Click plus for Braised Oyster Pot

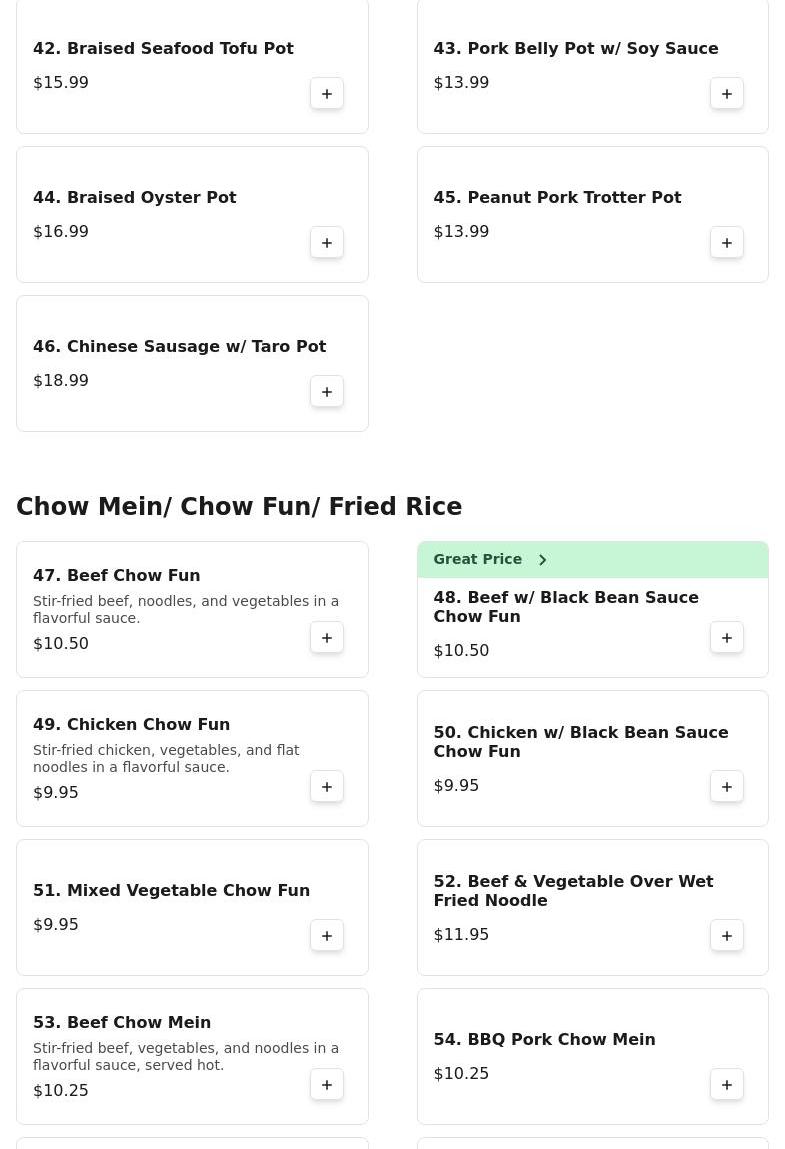pyautogui.click(x=327, y=243)
